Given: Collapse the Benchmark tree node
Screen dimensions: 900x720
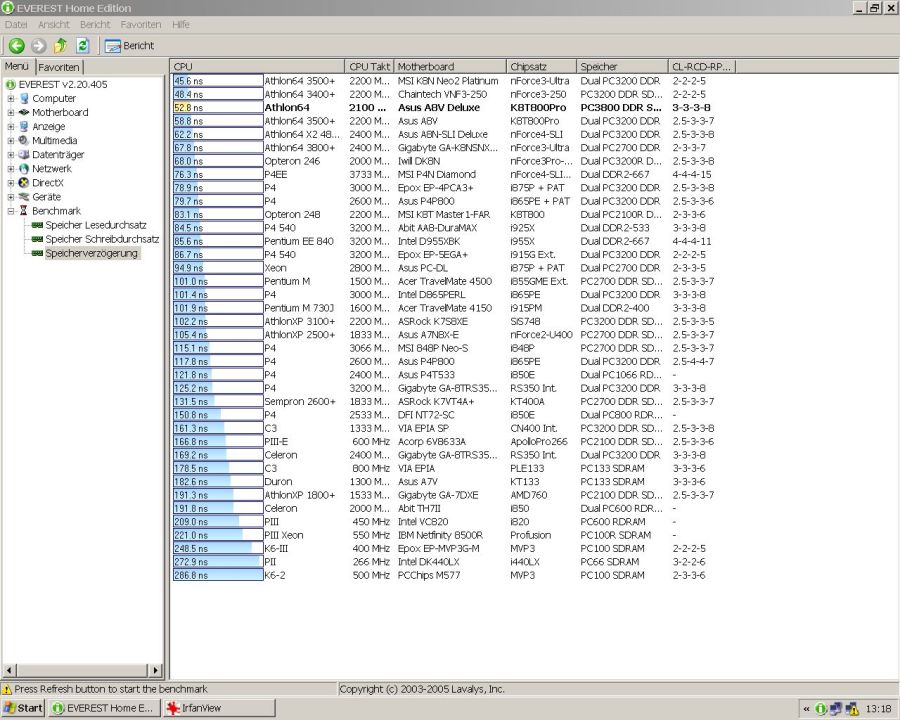Looking at the screenshot, I should click(x=10, y=211).
